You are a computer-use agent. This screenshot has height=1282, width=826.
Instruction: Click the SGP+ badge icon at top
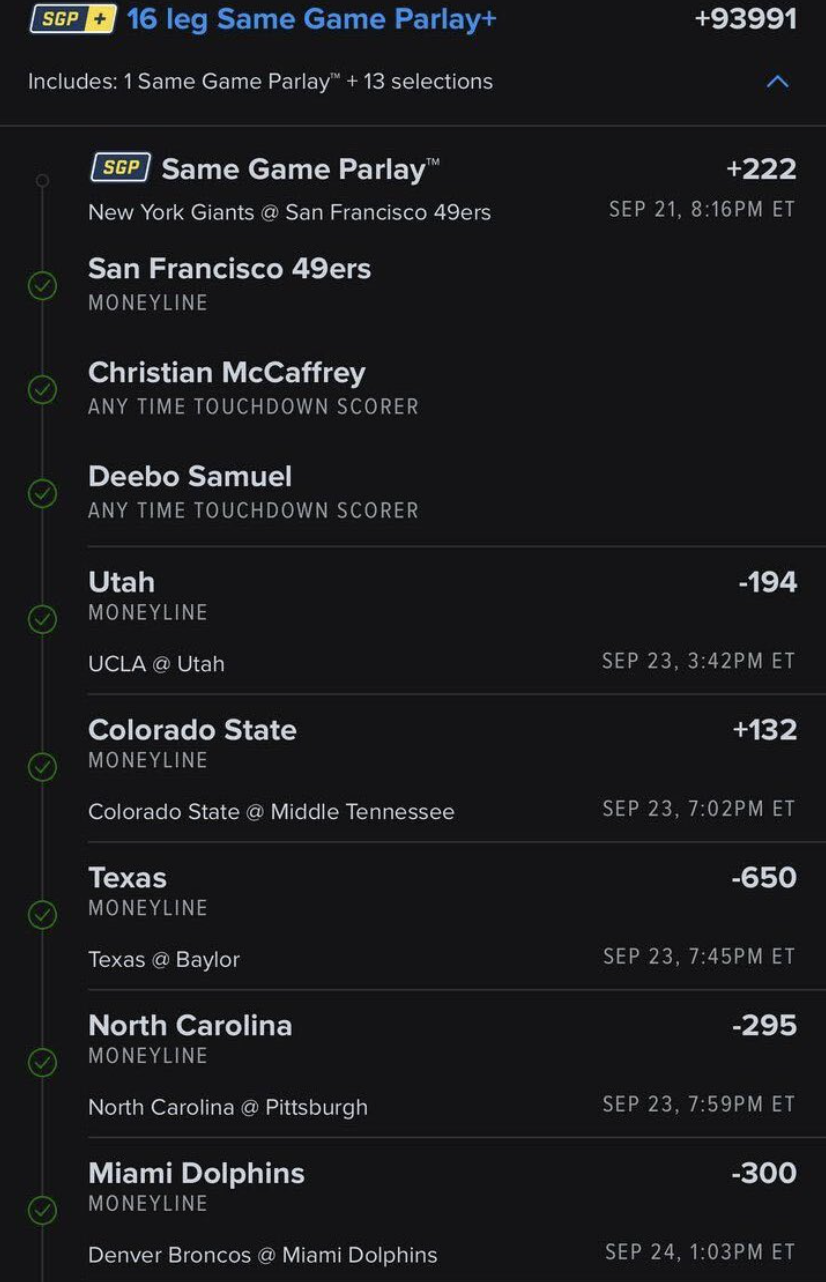(74, 18)
